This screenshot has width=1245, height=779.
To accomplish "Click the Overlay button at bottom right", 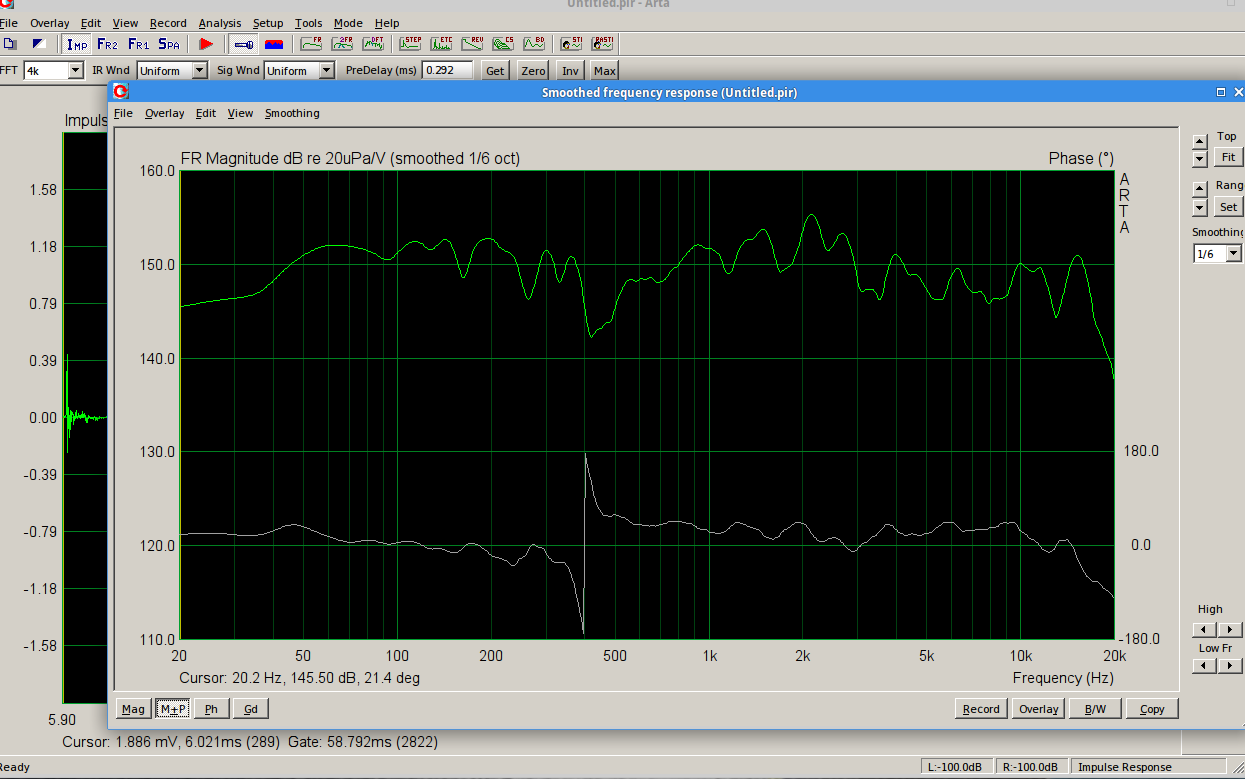I will pyautogui.click(x=1038, y=709).
